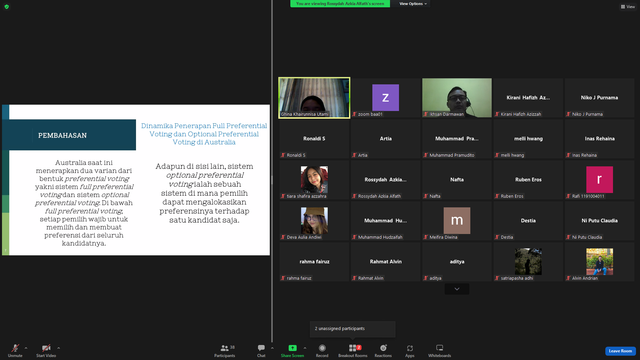Unmute microphone in Zoom toolbar
Viewport: 640px width, 360px height.
15,350
